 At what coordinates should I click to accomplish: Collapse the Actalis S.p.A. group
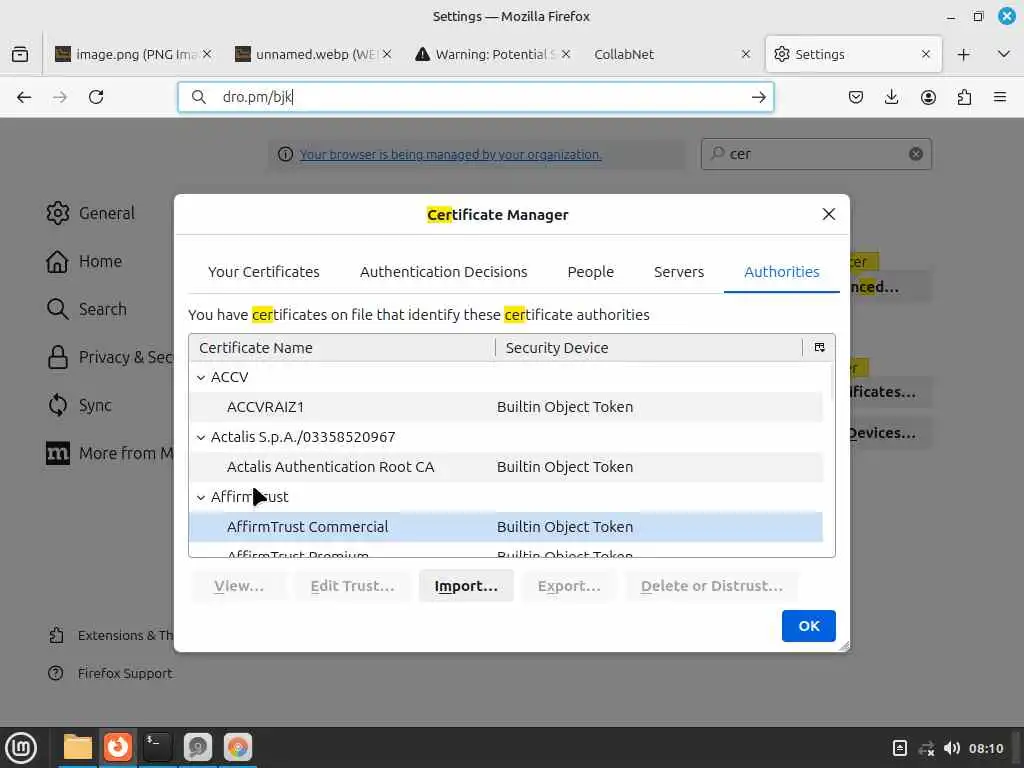coord(201,438)
